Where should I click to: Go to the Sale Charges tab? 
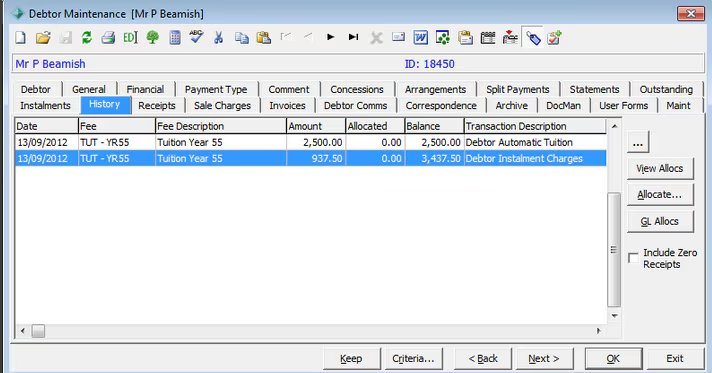tap(222, 105)
